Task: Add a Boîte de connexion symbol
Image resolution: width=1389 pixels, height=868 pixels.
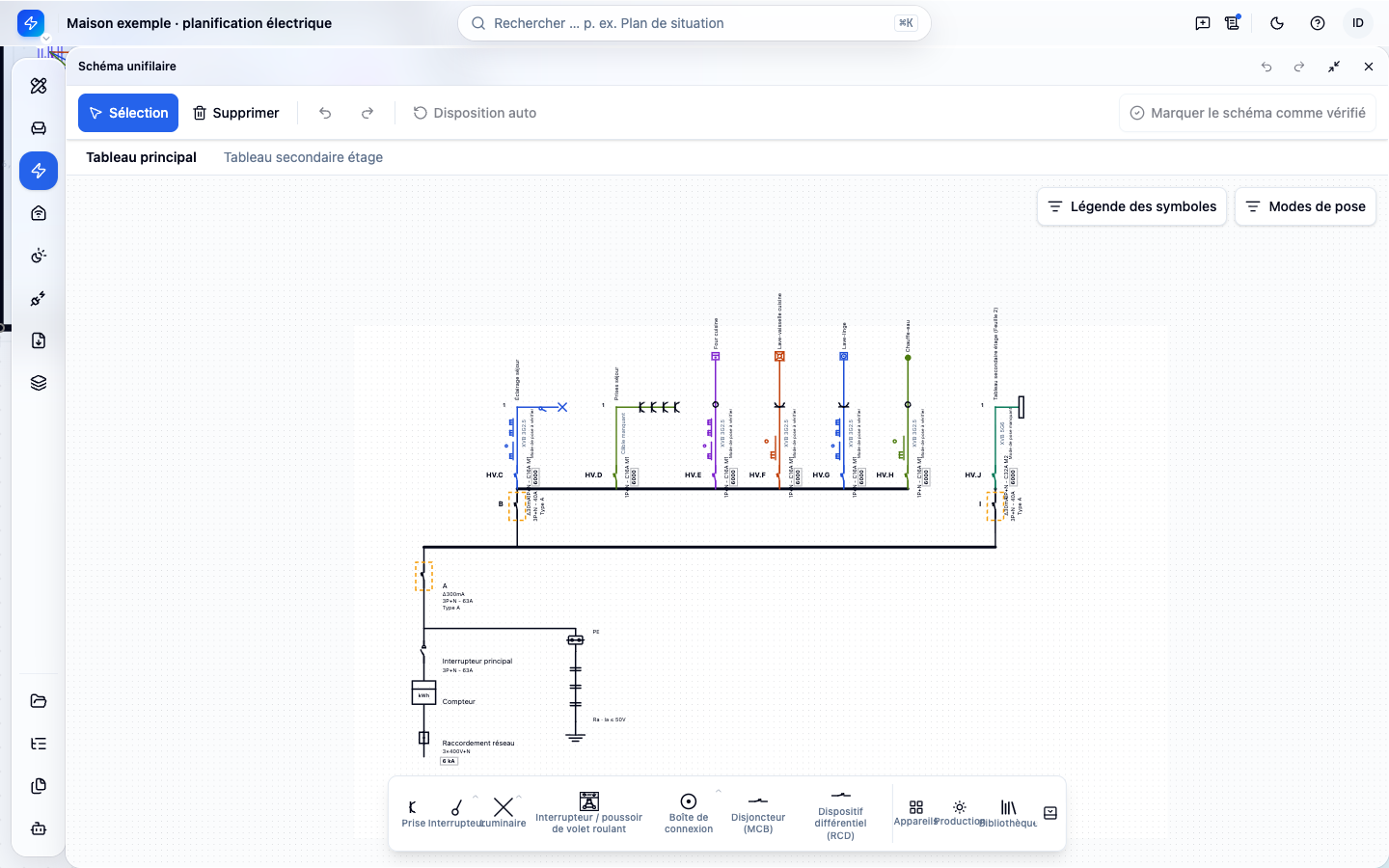Action: pos(689,813)
